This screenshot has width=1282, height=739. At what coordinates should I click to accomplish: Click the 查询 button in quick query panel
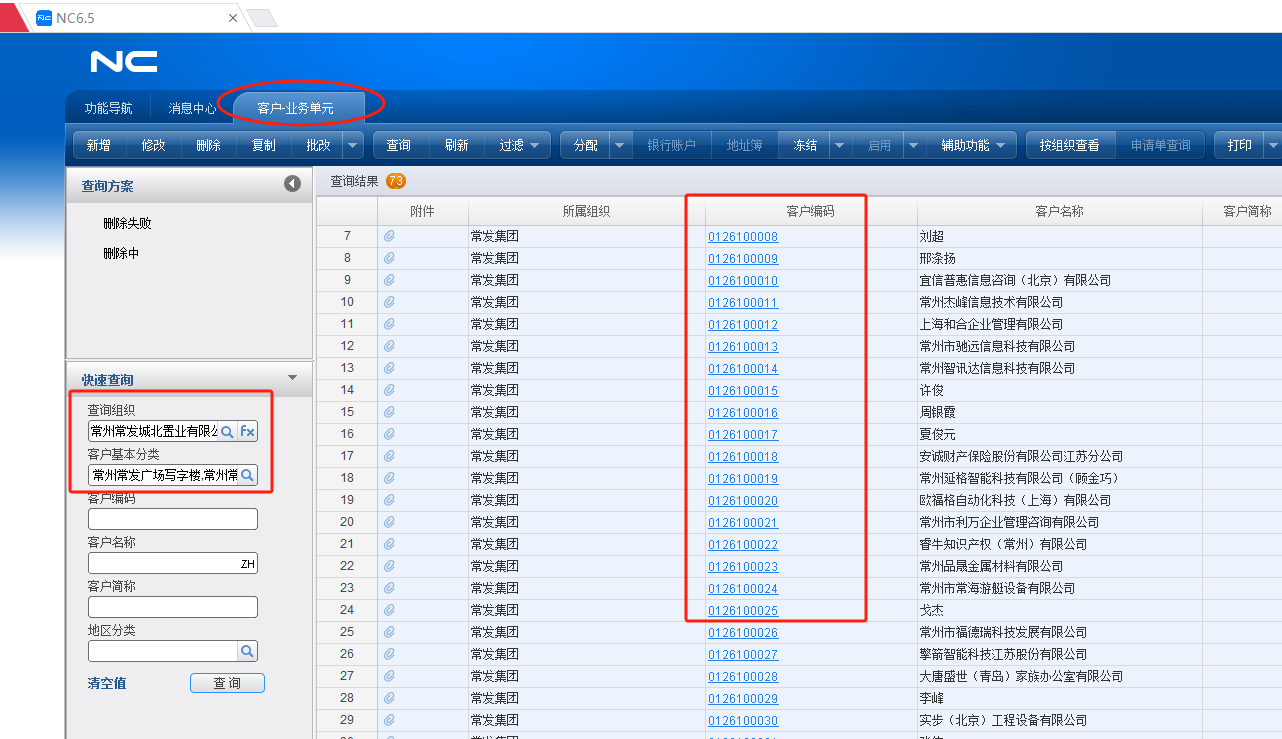point(227,683)
